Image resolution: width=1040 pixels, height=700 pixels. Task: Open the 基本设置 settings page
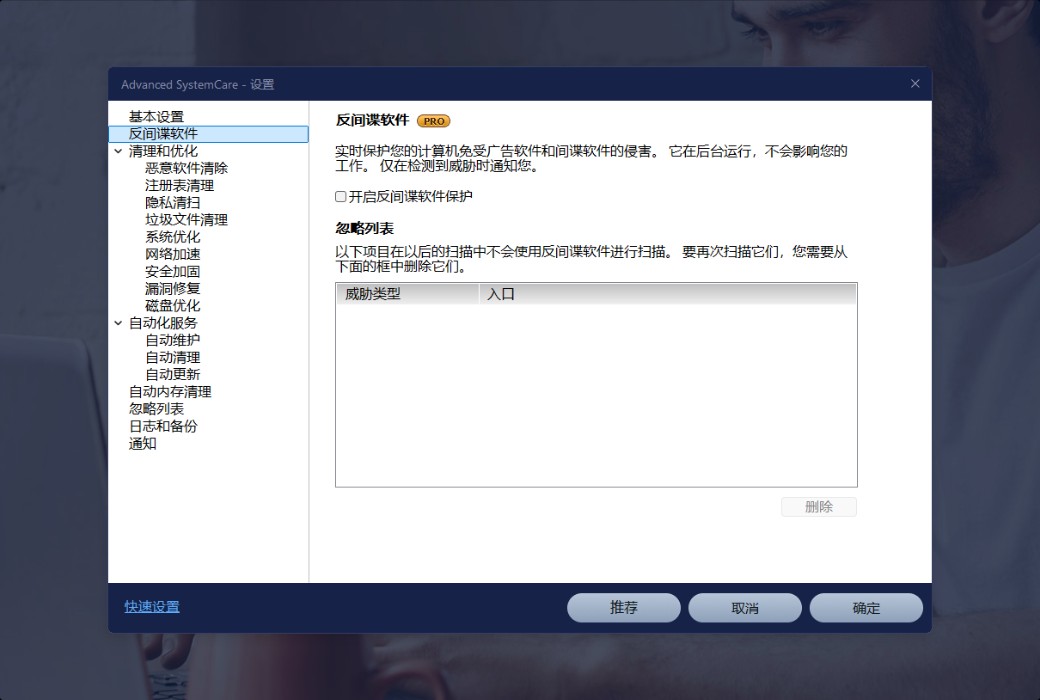tap(156, 117)
